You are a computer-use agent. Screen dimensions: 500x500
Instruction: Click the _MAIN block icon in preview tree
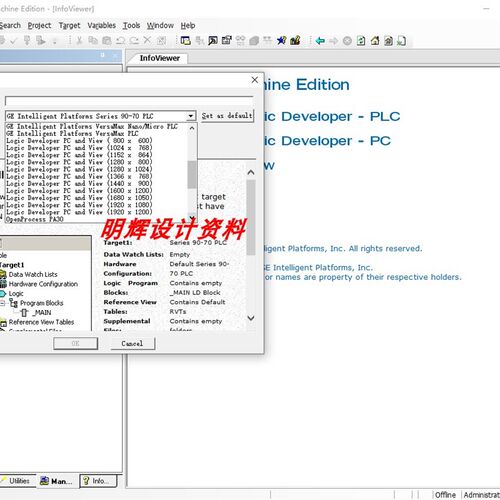point(24,313)
